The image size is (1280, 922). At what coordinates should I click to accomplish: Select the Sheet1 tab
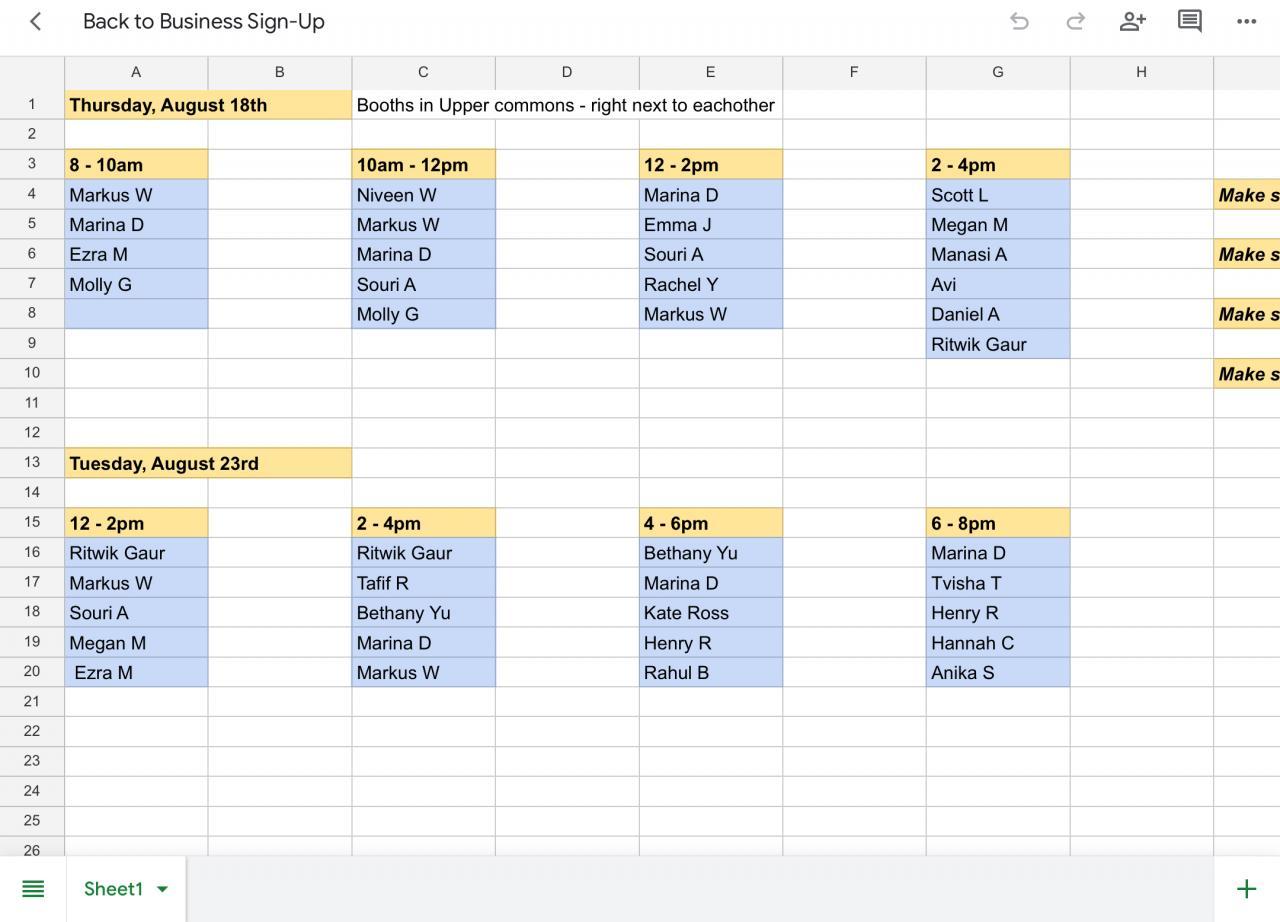113,889
